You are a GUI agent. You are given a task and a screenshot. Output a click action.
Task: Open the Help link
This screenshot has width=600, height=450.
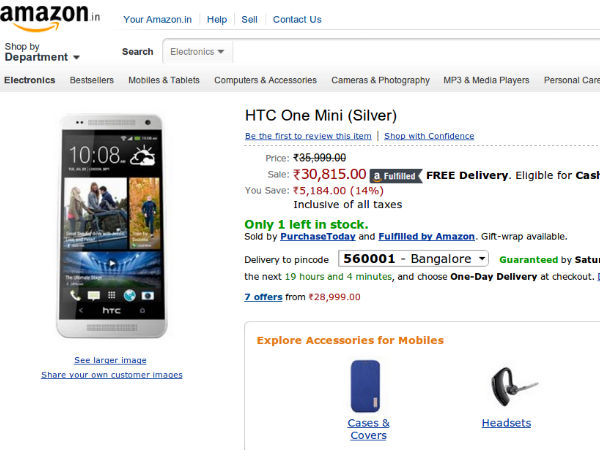point(217,19)
